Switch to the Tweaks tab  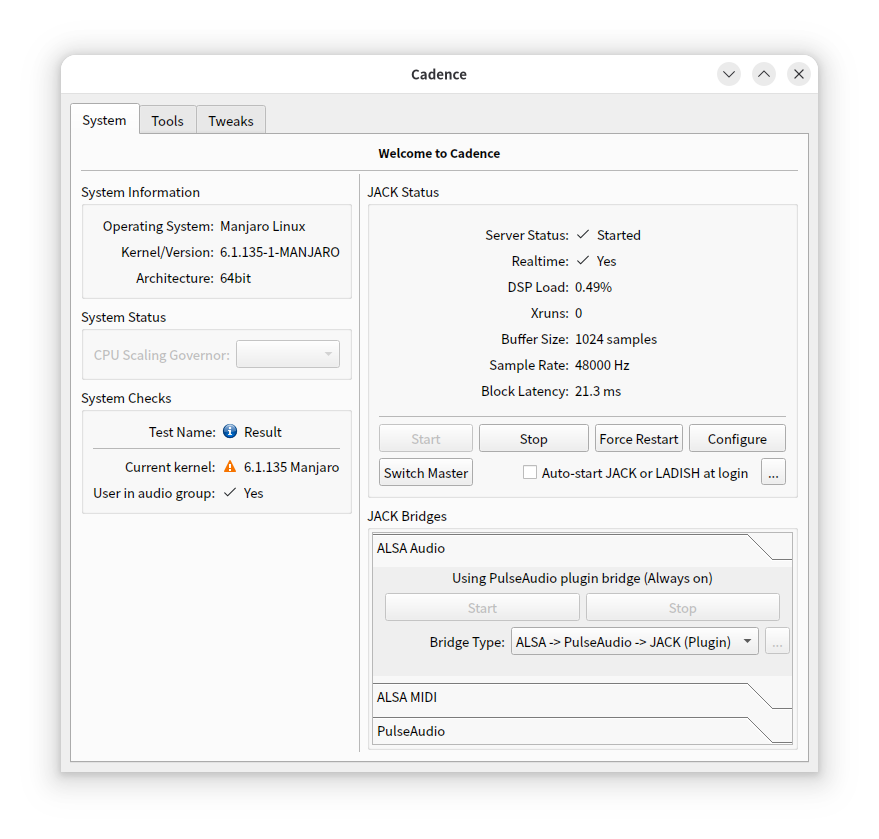click(231, 120)
